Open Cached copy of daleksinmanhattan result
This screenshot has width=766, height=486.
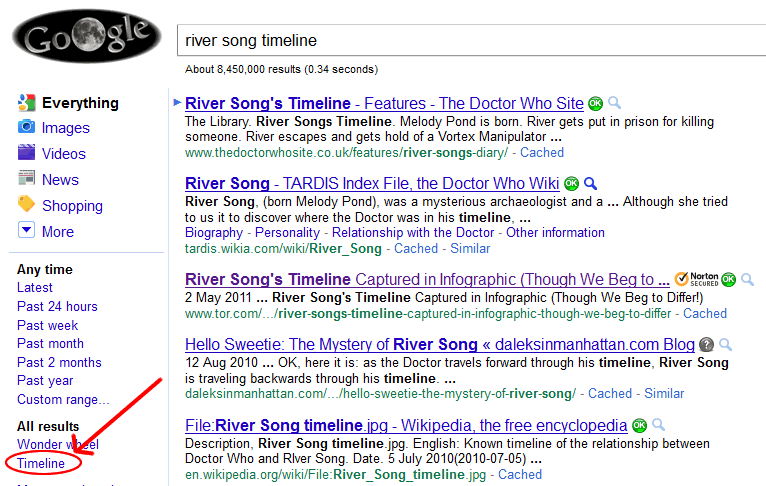click(x=610, y=394)
